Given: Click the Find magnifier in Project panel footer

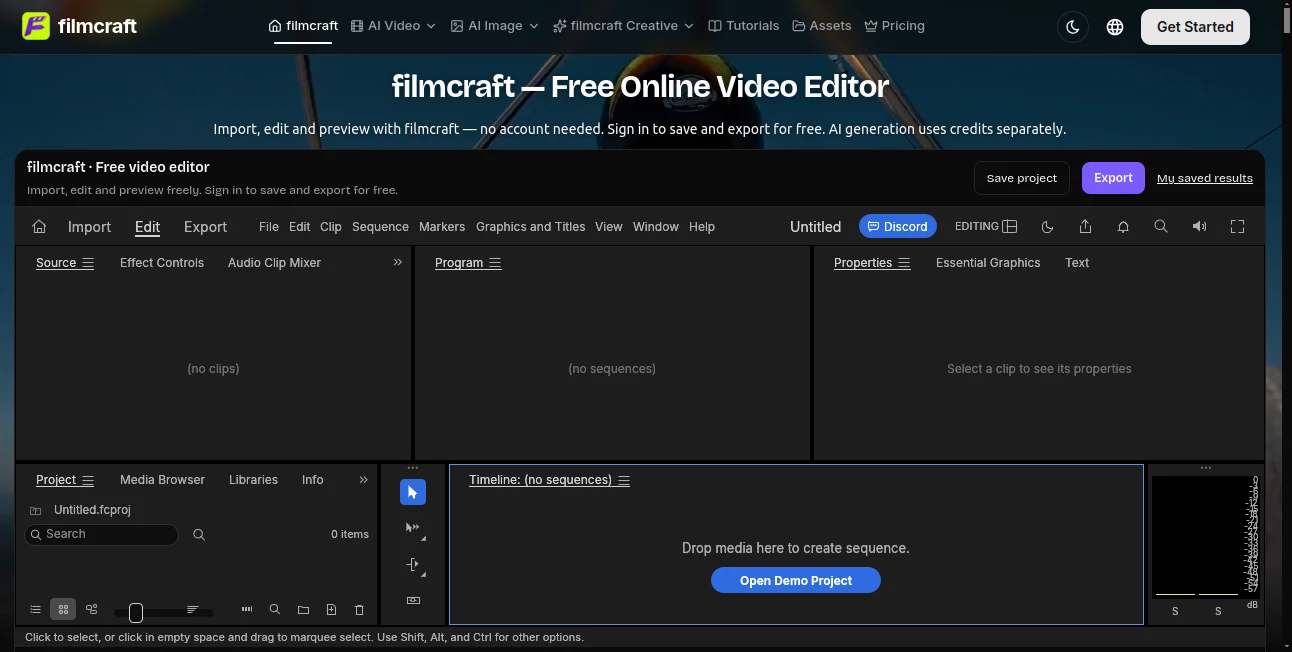Looking at the screenshot, I should 275,609.
